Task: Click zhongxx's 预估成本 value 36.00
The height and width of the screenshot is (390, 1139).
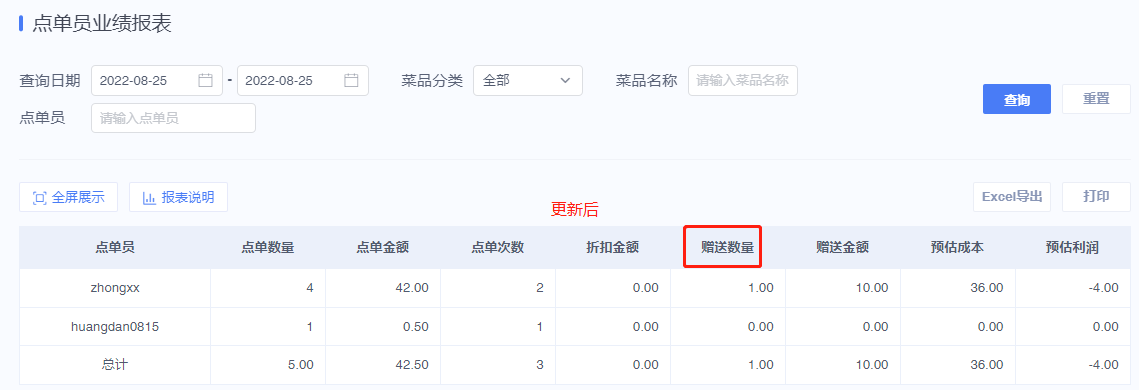Action: pos(986,288)
